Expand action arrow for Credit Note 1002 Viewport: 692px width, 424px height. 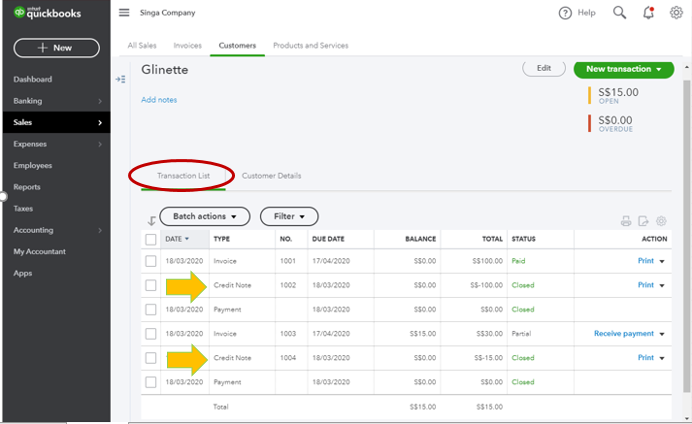(x=662, y=286)
